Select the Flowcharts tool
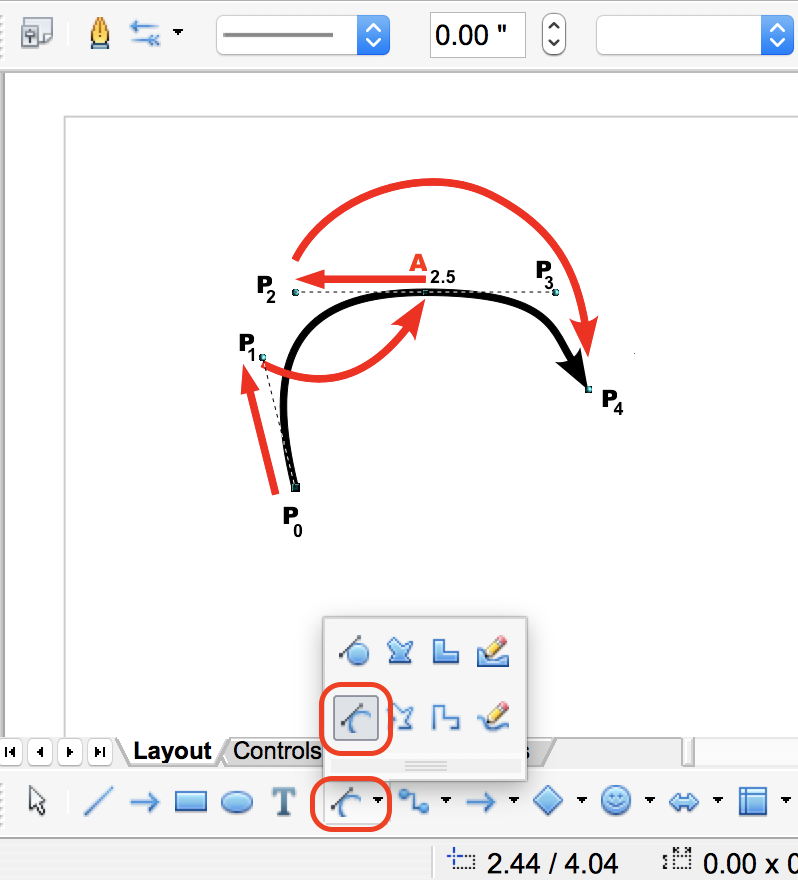 (x=753, y=801)
